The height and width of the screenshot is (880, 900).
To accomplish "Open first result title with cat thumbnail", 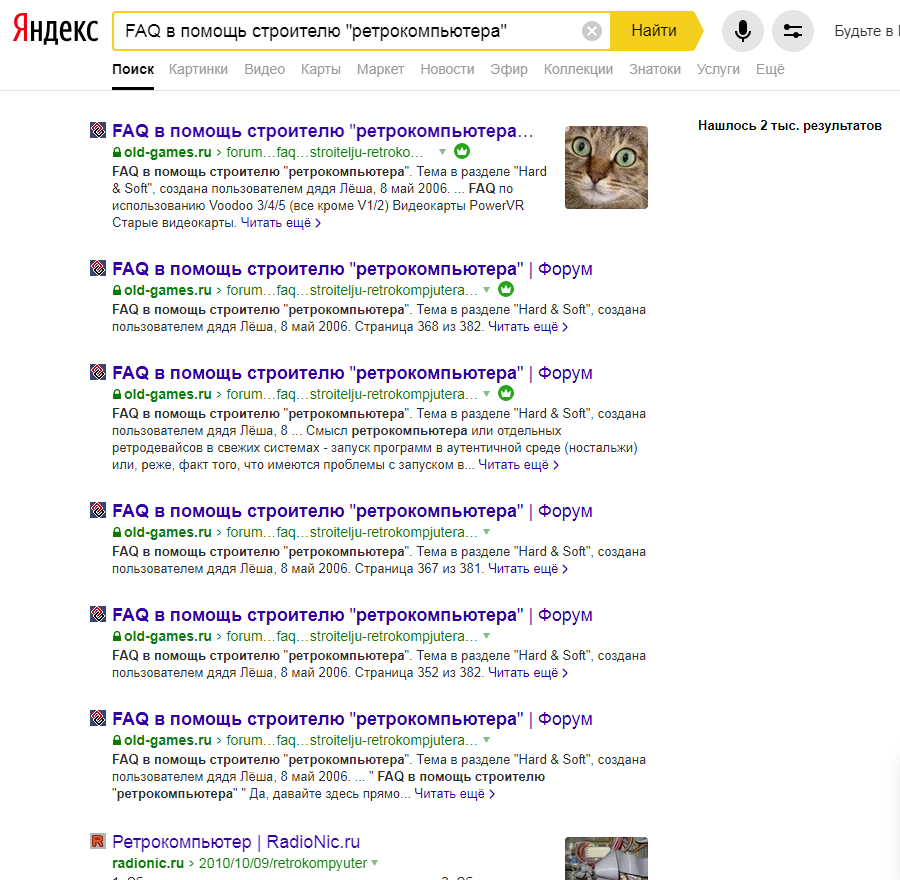I will 323,131.
